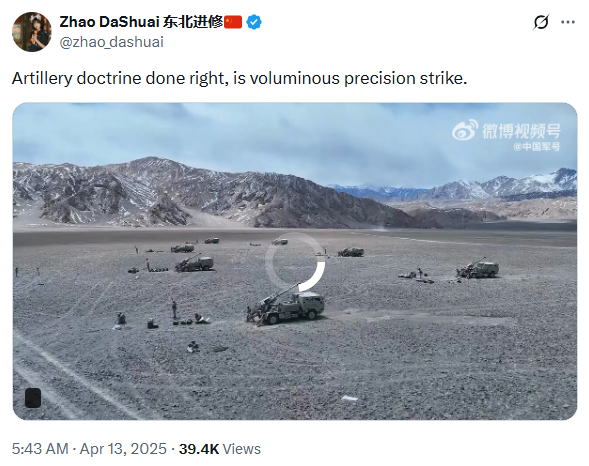The height and width of the screenshot is (466, 589).
Task: Click the word Views beside the count
Action: (x=242, y=449)
